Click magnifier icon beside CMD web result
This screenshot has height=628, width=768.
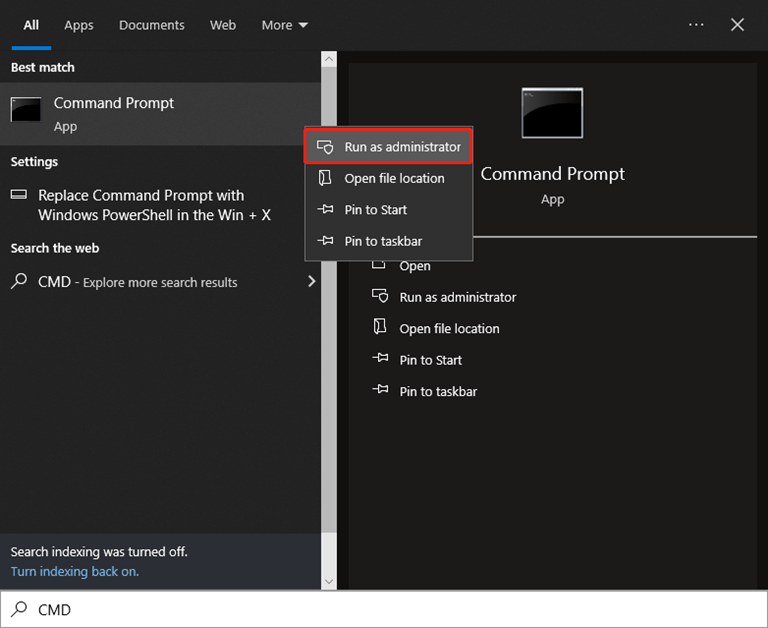click(19, 281)
